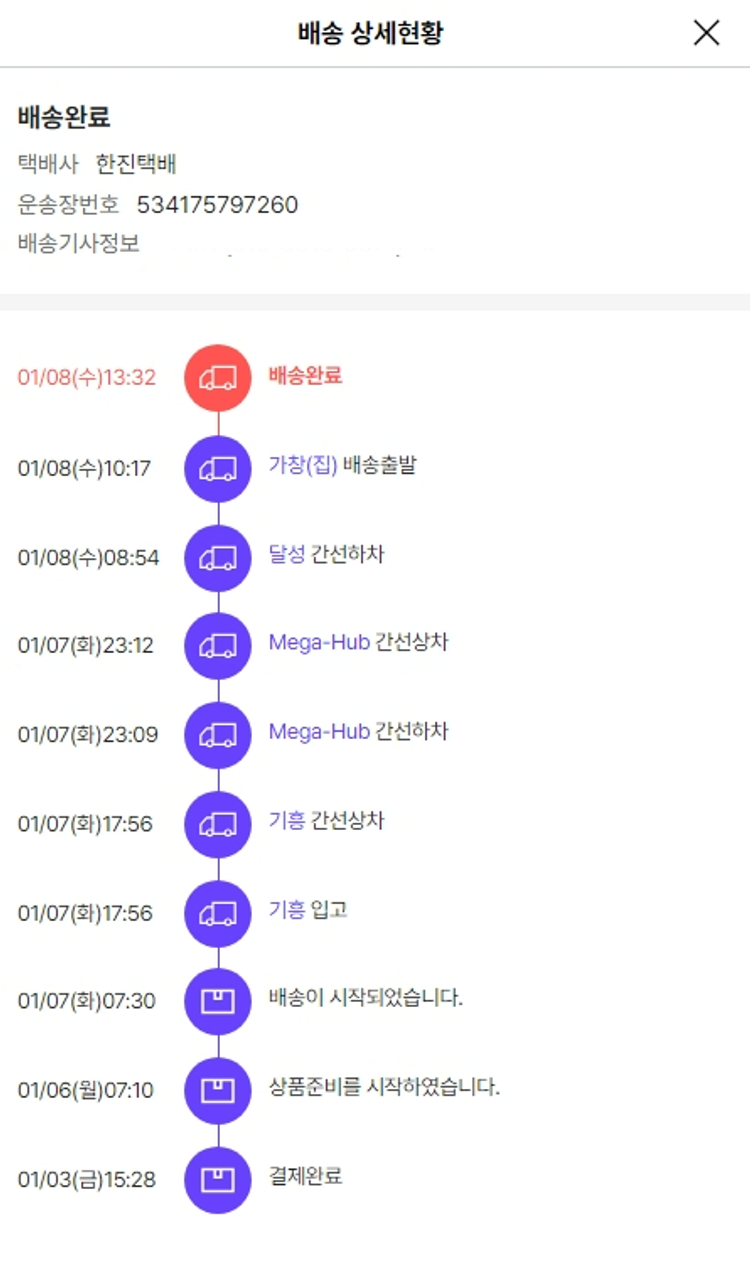The height and width of the screenshot is (1264, 750).
Task: Click the truck icon for 기흥 간선상차
Action: pyautogui.click(x=218, y=824)
